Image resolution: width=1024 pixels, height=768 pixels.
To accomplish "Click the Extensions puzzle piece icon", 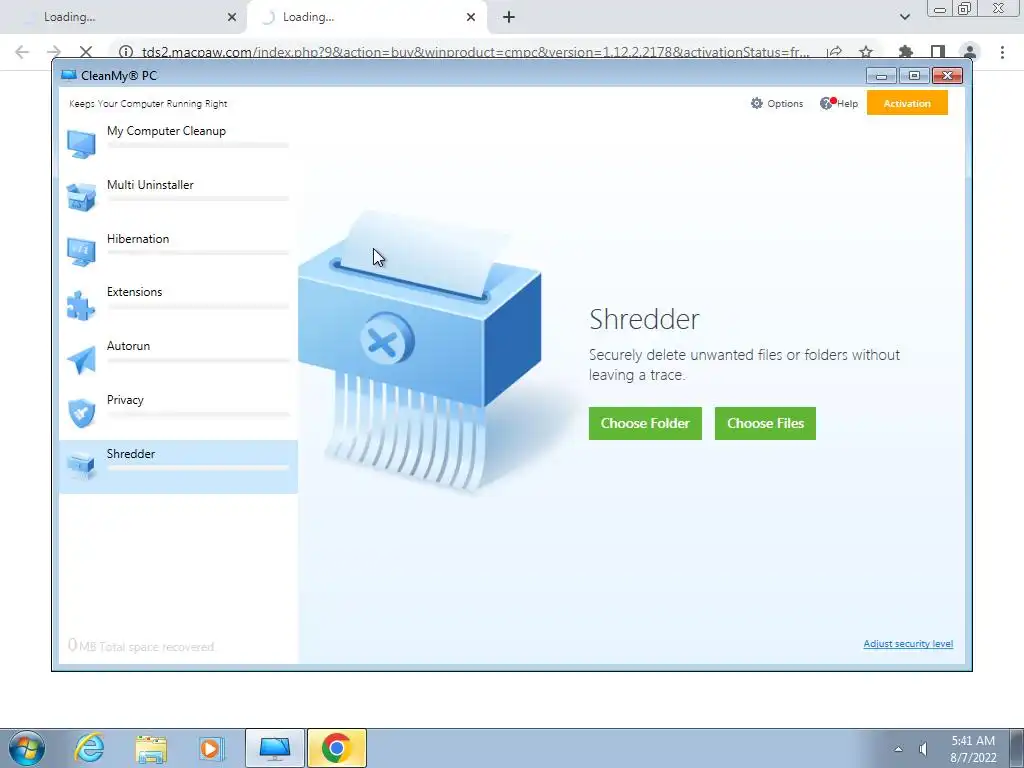I will click(x=81, y=305).
